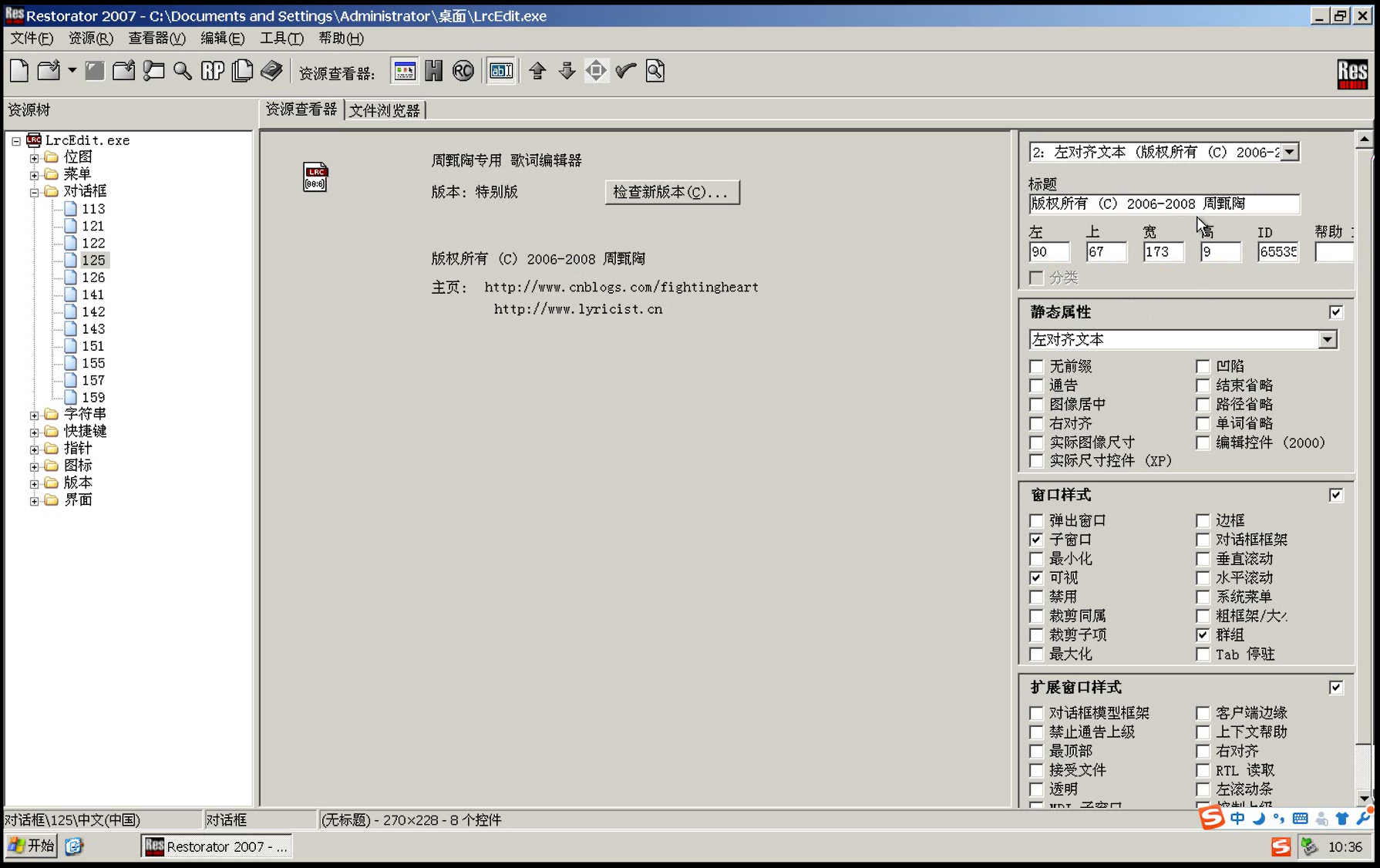Enable the 透明 checkbox

(x=1036, y=789)
